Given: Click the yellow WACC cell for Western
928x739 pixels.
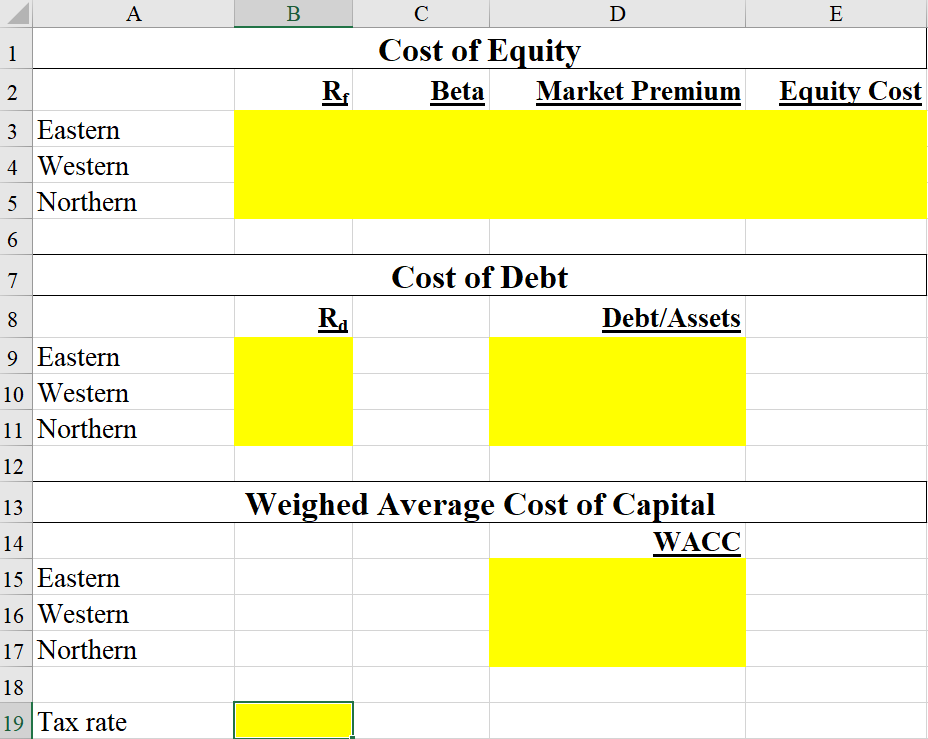Looking at the screenshot, I should coord(617,613).
